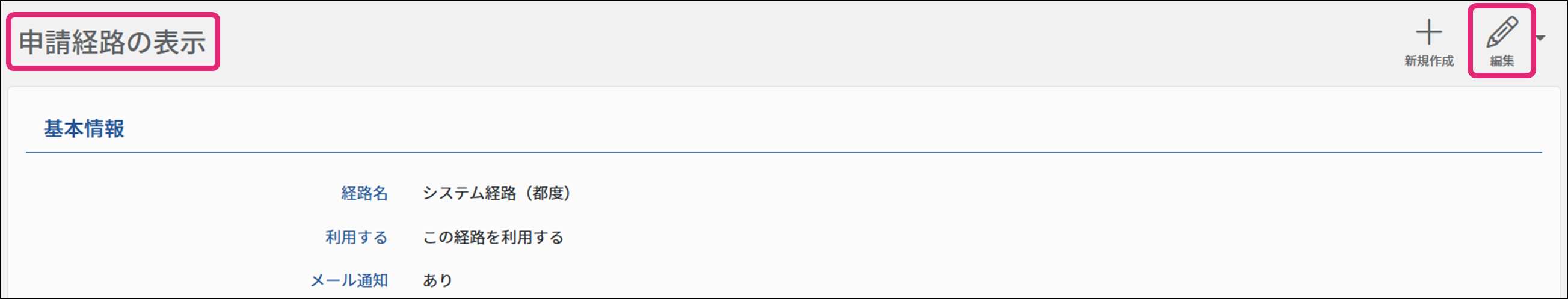Viewport: 1568px width, 299px height.
Task: Click the メール通知 field label
Action: (x=349, y=280)
